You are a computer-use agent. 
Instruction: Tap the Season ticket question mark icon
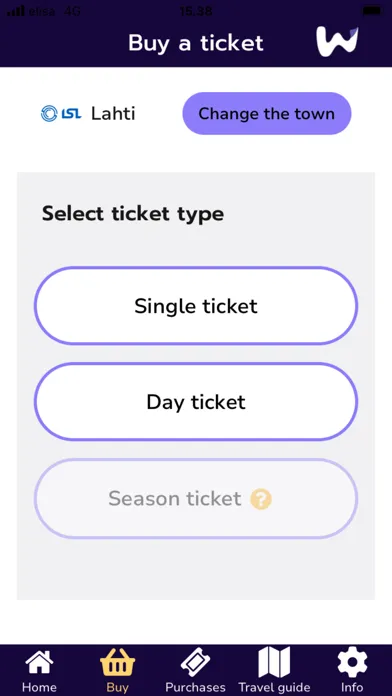pos(261,499)
